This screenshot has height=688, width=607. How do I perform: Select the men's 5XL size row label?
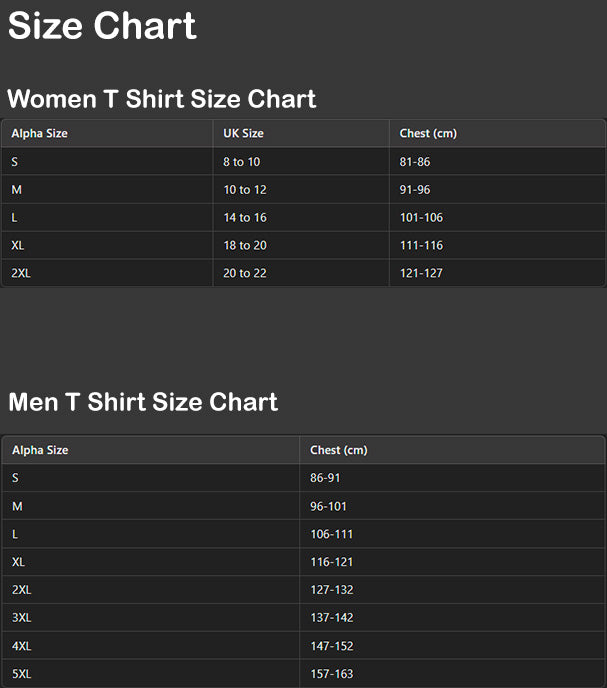tap(22, 674)
